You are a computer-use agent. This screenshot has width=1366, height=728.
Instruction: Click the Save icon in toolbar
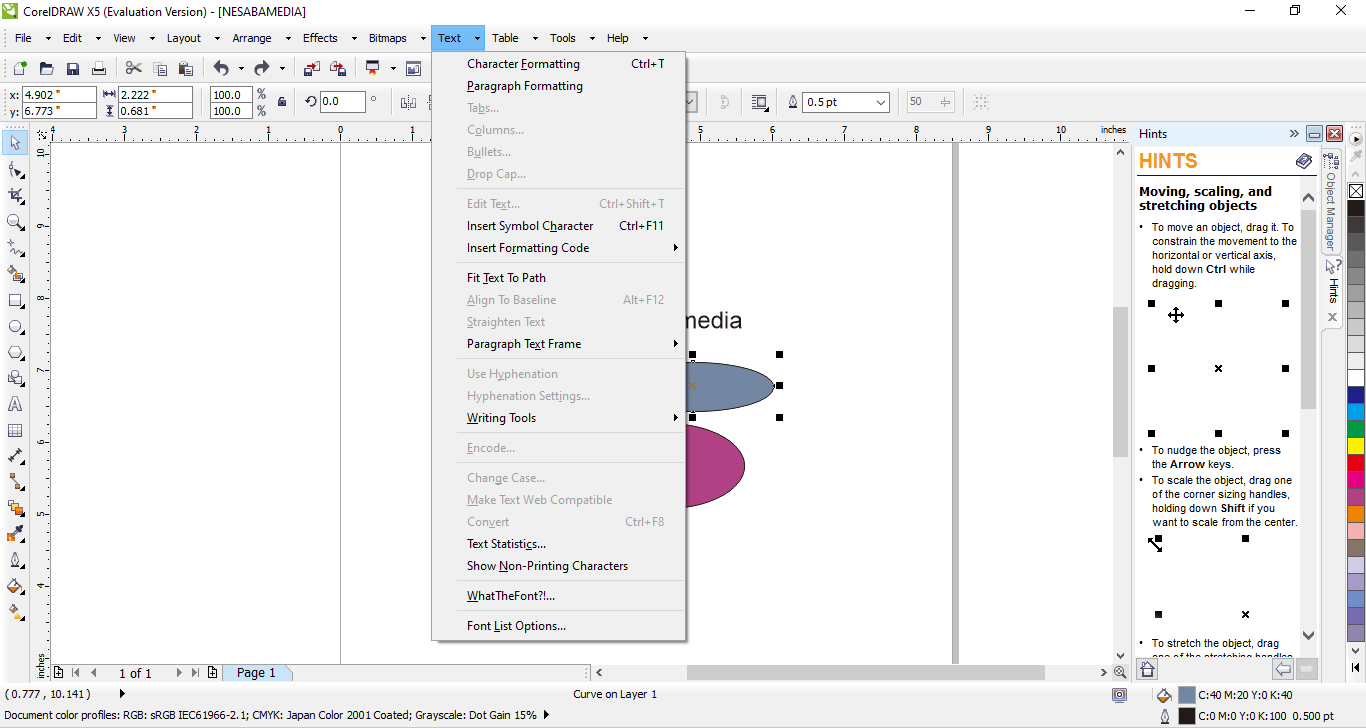(72, 69)
